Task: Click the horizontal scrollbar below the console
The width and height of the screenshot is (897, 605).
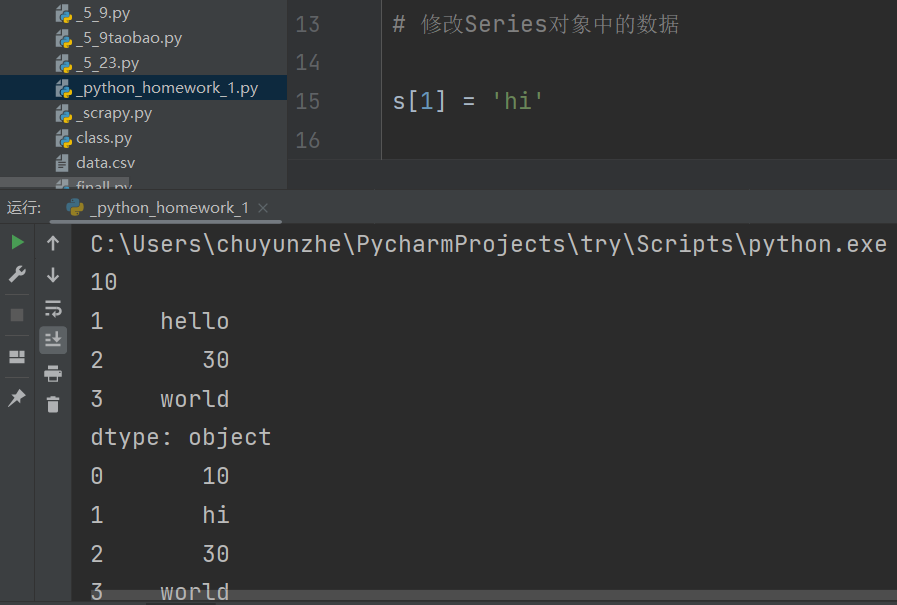Action: (x=480, y=596)
